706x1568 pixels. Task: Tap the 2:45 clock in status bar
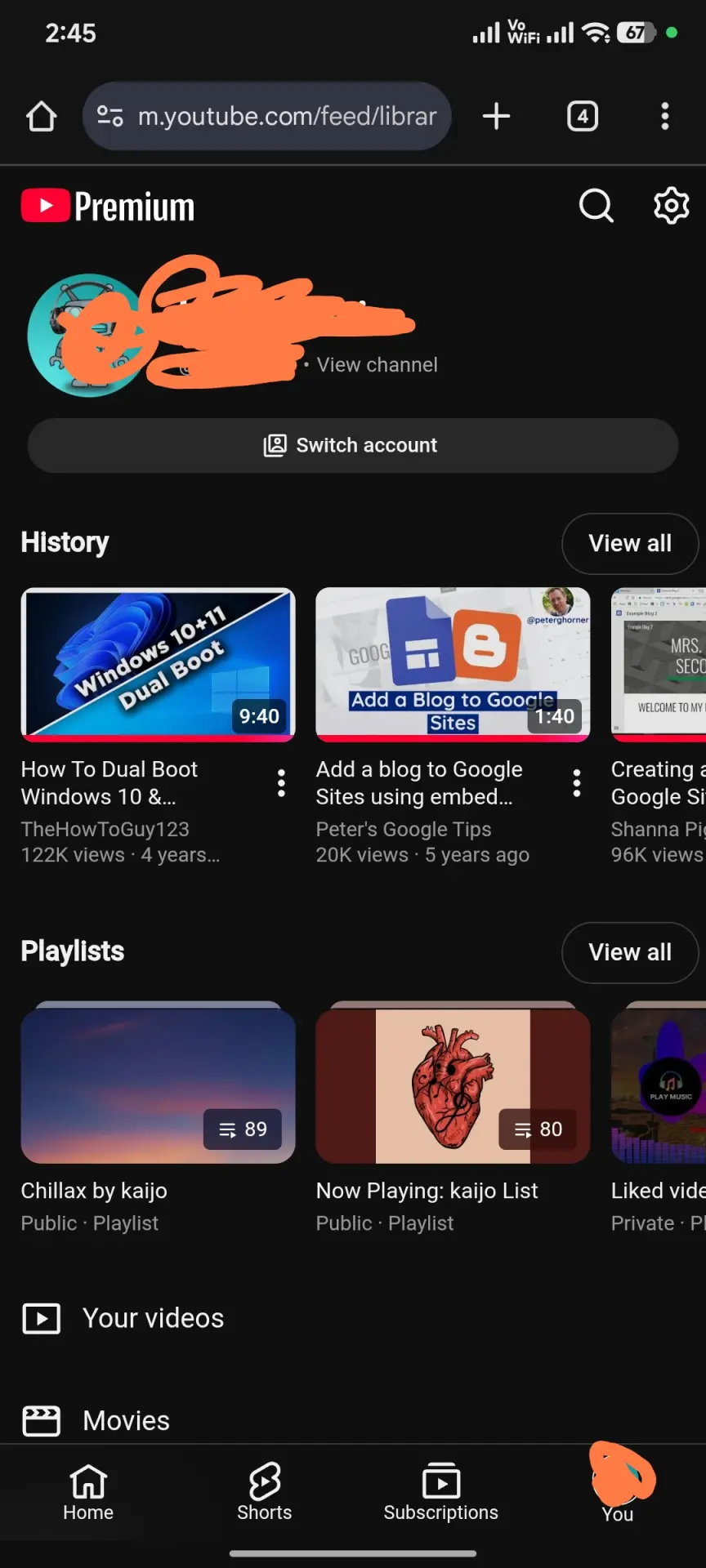pyautogui.click(x=70, y=33)
